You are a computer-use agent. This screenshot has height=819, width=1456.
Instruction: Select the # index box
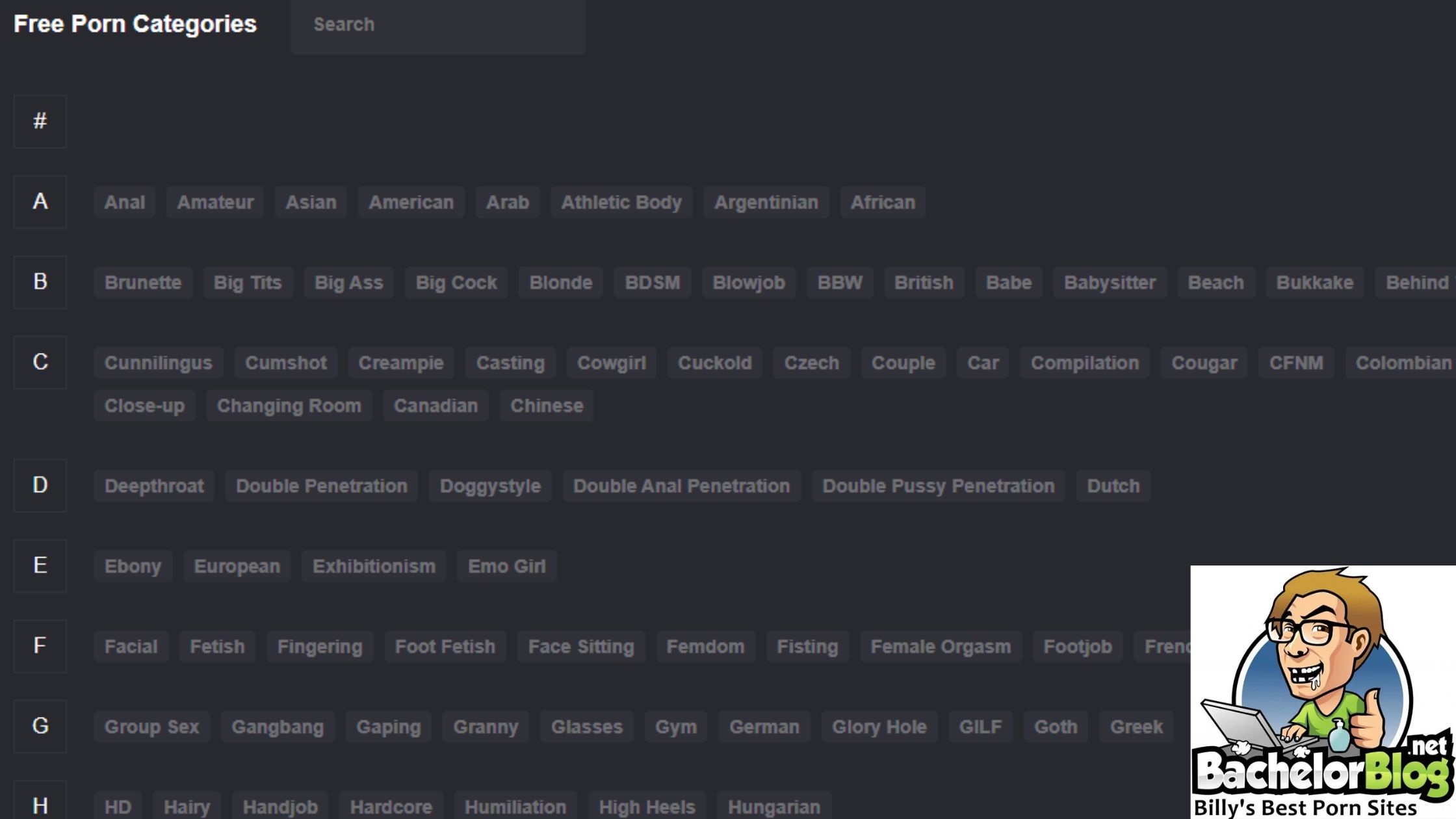[40, 122]
